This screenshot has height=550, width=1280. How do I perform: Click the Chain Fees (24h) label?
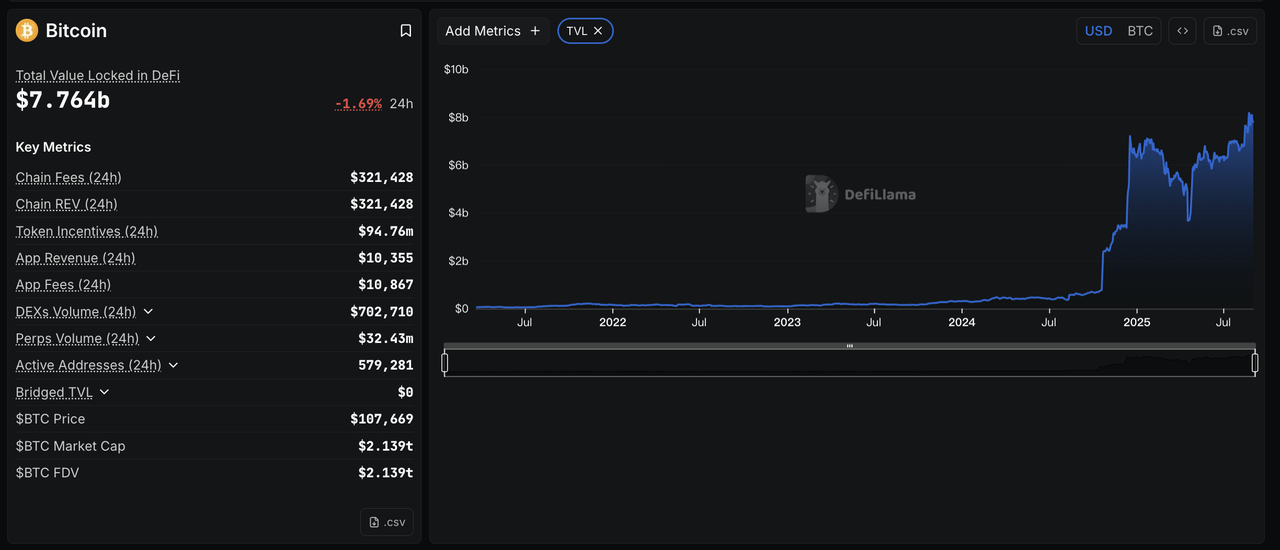point(69,178)
